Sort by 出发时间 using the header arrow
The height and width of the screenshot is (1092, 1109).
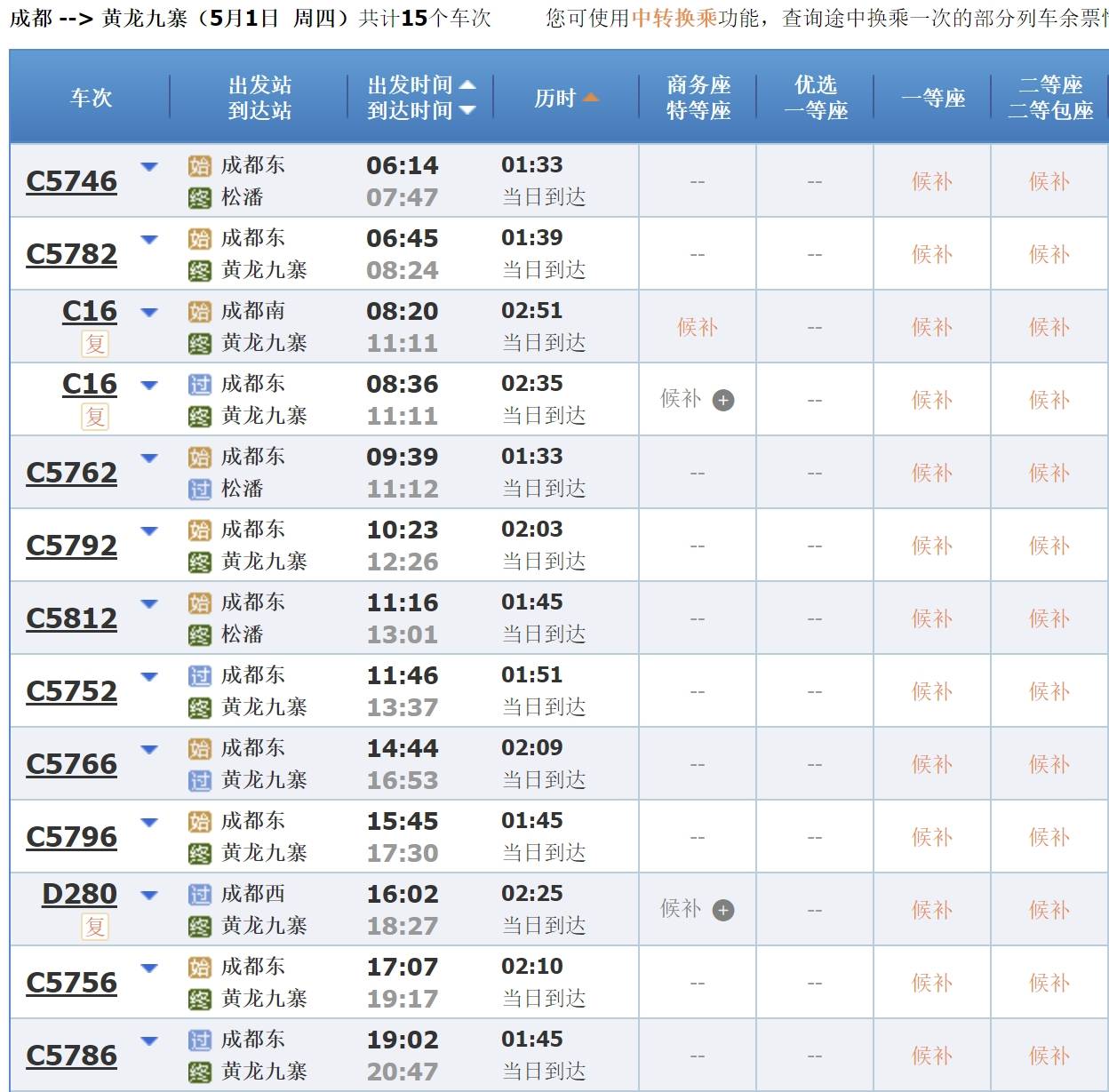467,85
